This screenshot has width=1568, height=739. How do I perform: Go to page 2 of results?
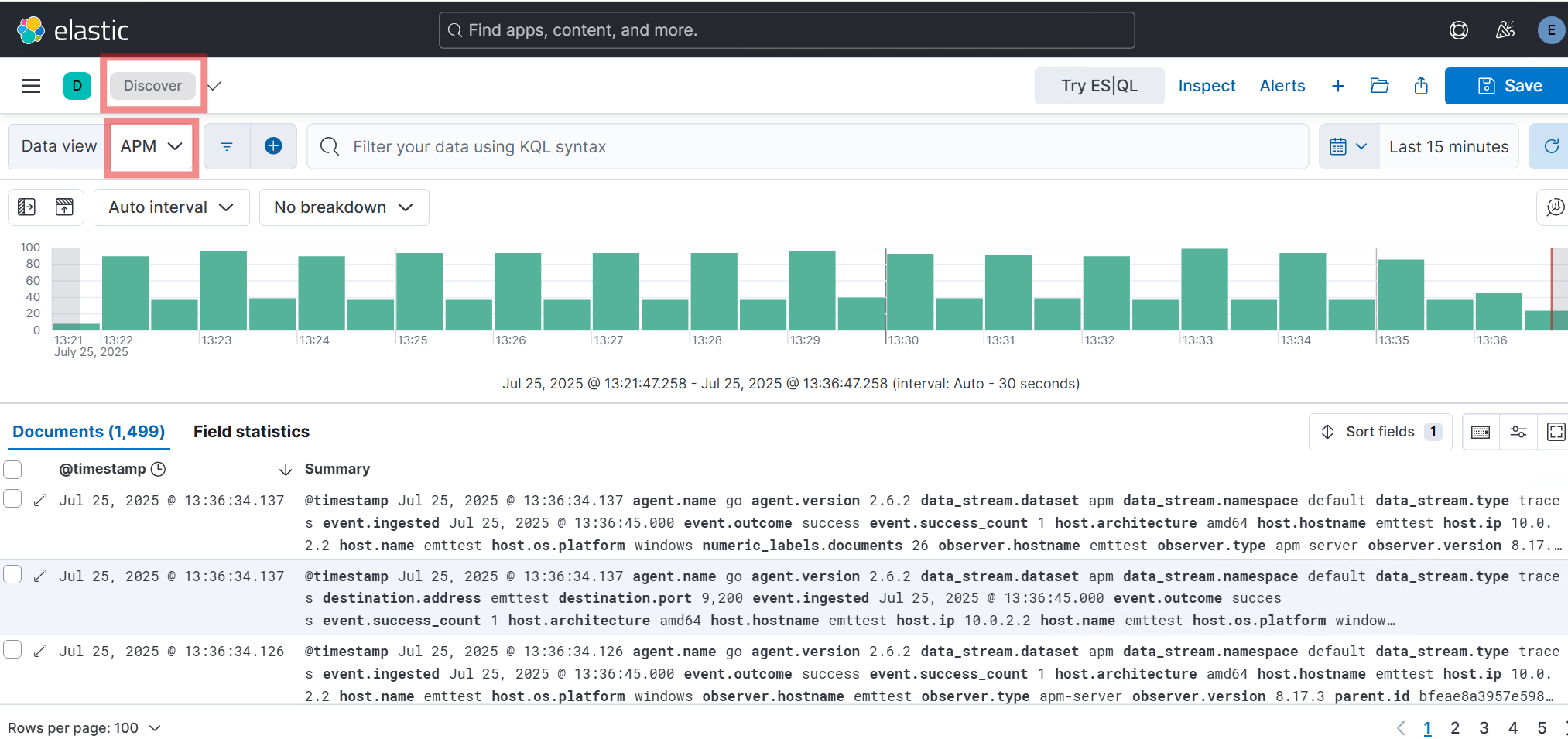tap(1455, 727)
